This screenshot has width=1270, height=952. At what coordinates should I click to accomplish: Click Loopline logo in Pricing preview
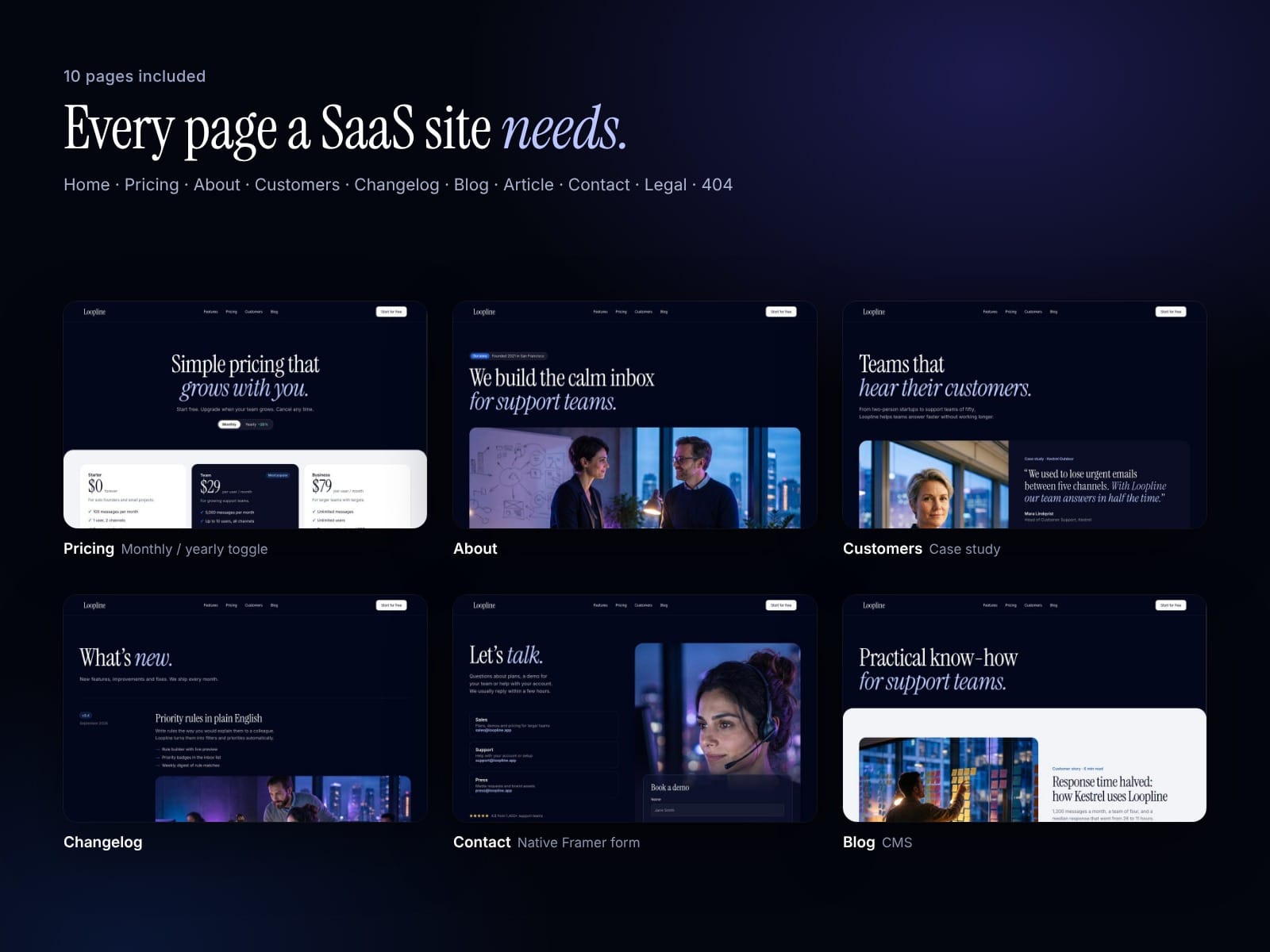click(x=94, y=312)
